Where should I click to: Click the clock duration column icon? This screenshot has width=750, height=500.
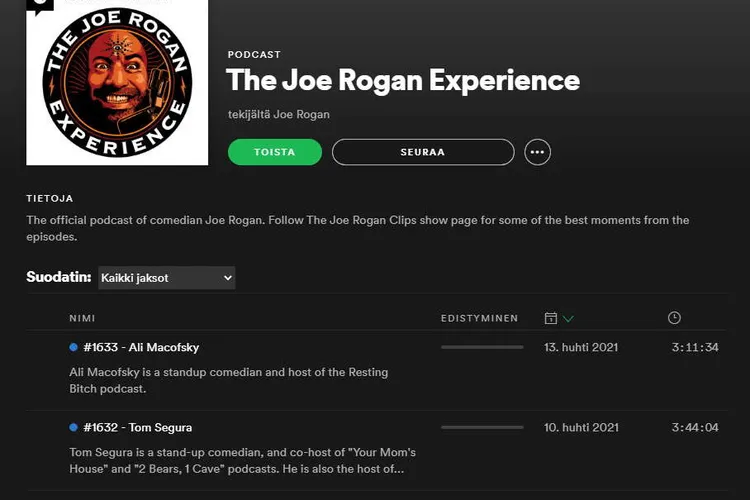(674, 318)
